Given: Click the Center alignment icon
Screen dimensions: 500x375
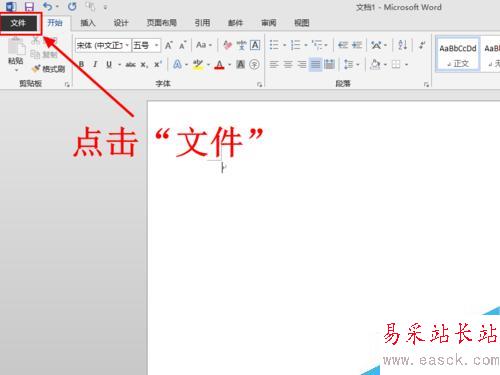Looking at the screenshot, I should (288, 64).
